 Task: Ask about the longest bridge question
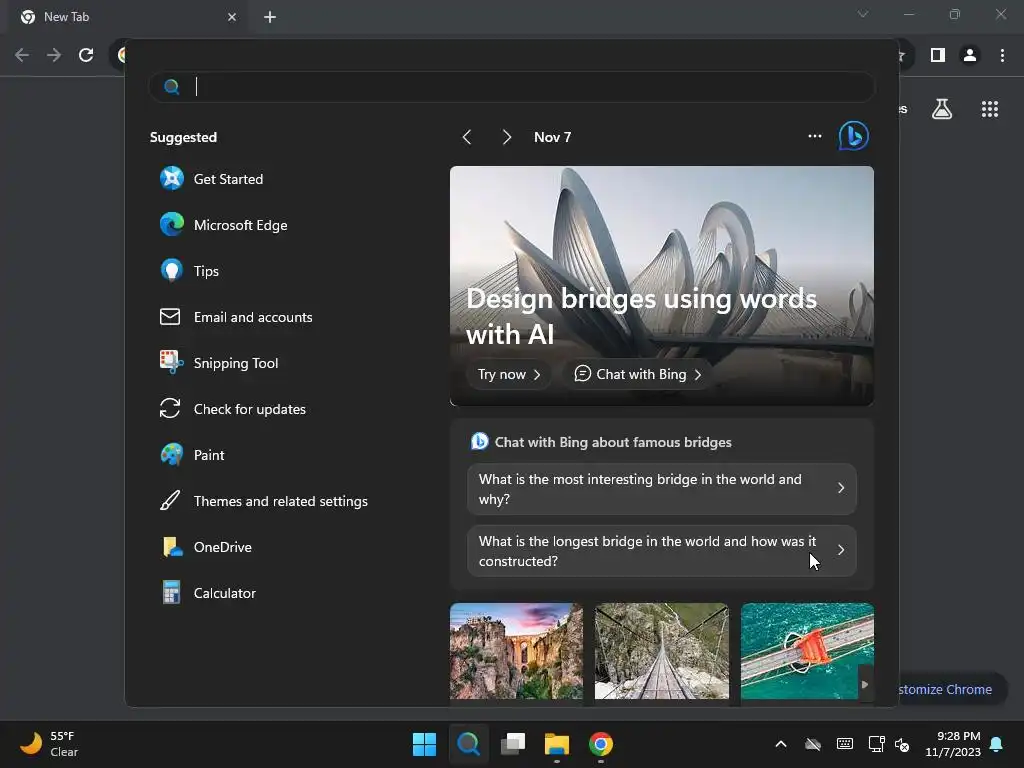click(662, 551)
